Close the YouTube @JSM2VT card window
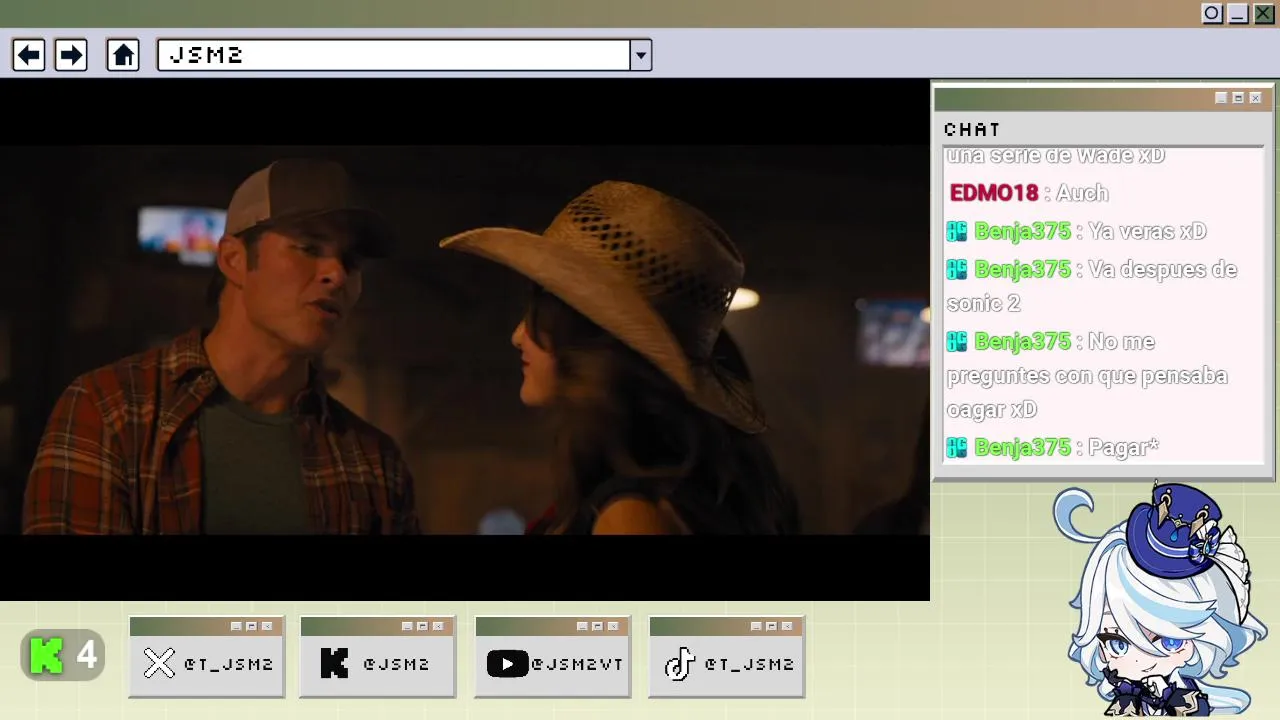Image resolution: width=1280 pixels, height=720 pixels. point(613,626)
